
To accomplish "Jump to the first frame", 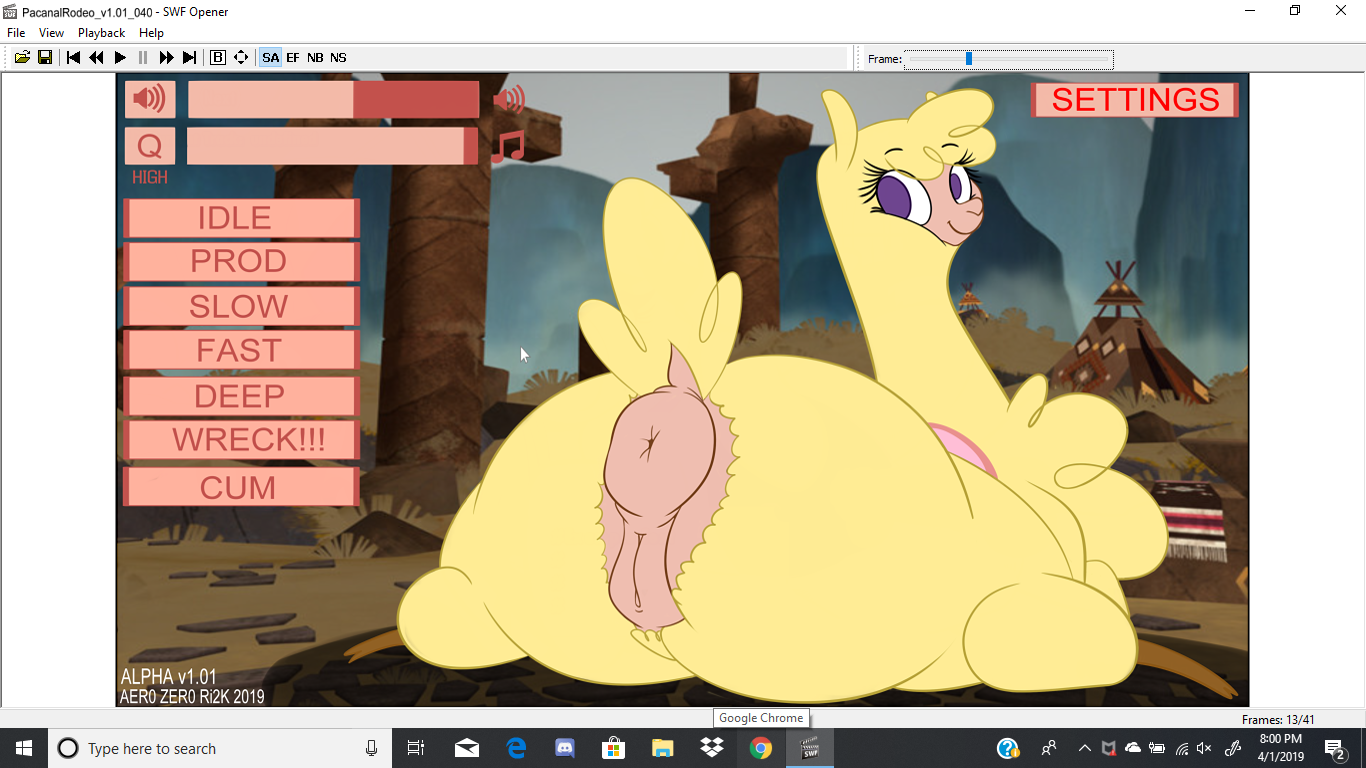I will point(73,58).
